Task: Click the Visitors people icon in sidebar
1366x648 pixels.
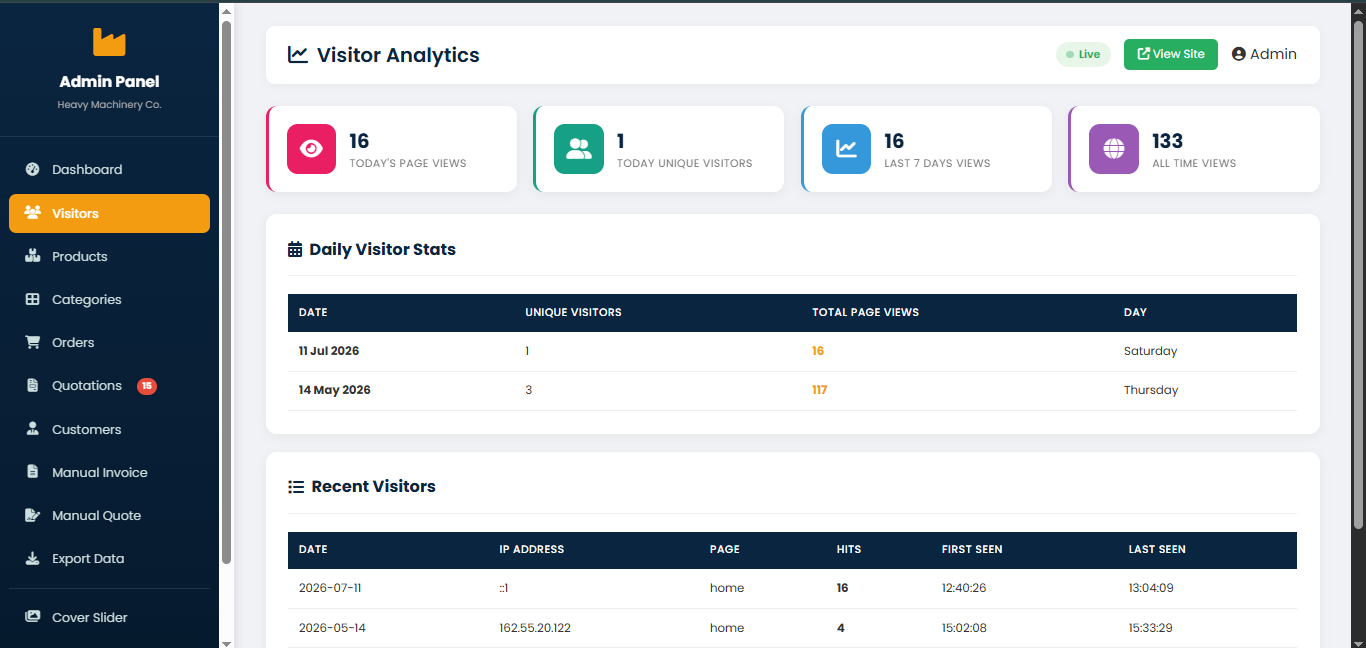Action: pos(32,213)
